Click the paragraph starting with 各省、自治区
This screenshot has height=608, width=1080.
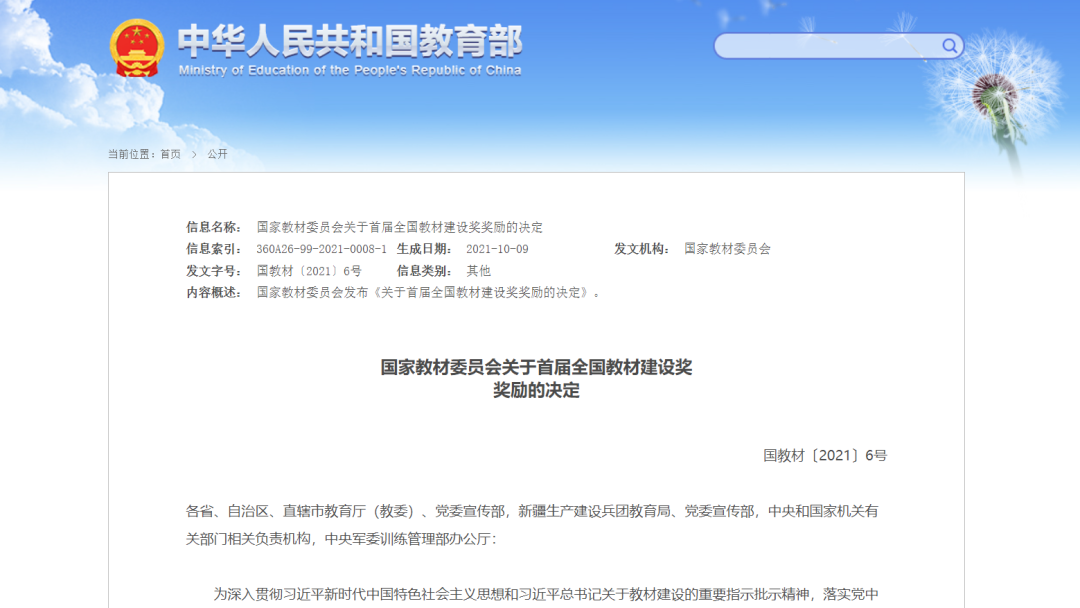coord(531,524)
